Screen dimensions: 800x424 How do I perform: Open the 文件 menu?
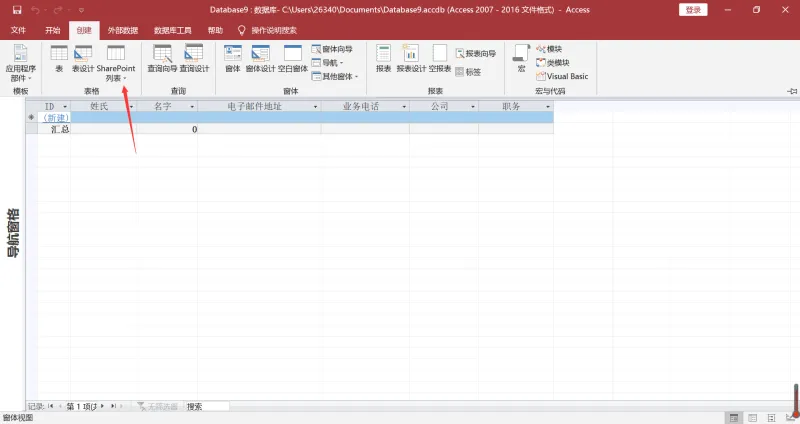(x=18, y=30)
